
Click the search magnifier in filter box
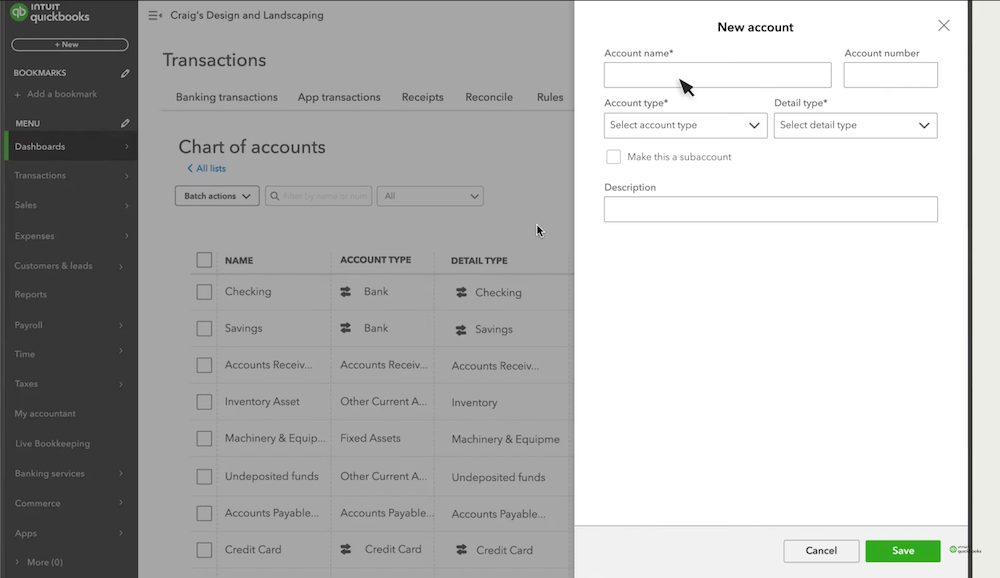point(275,196)
